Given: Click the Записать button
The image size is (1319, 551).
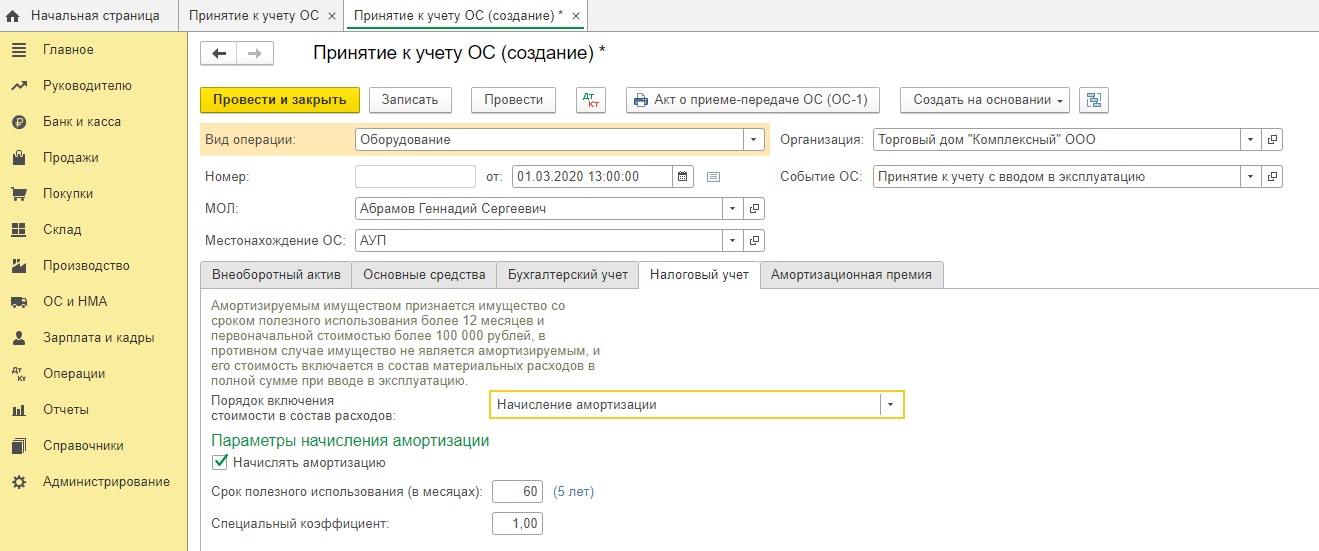Looking at the screenshot, I should click(410, 100).
